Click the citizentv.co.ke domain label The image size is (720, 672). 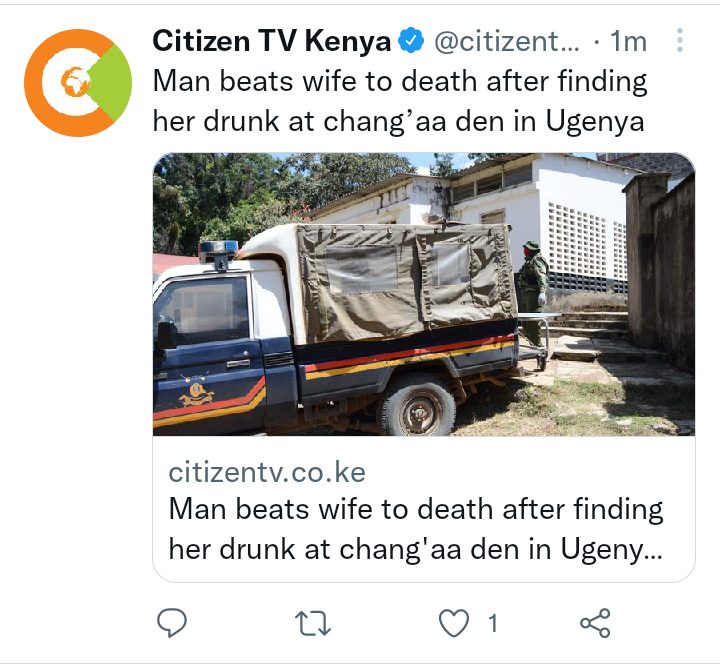point(267,472)
